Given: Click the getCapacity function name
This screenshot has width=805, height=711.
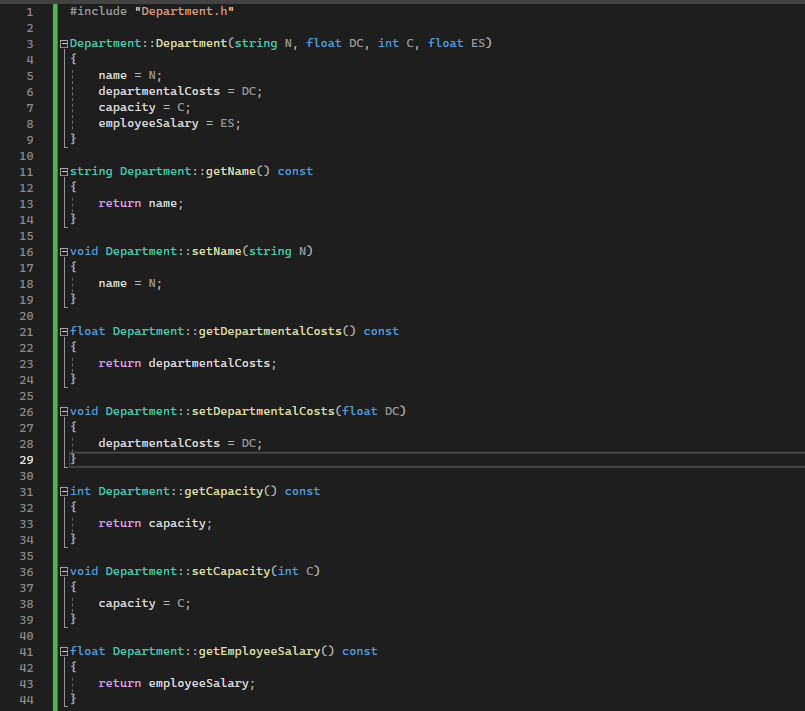Looking at the screenshot, I should (x=223, y=492).
